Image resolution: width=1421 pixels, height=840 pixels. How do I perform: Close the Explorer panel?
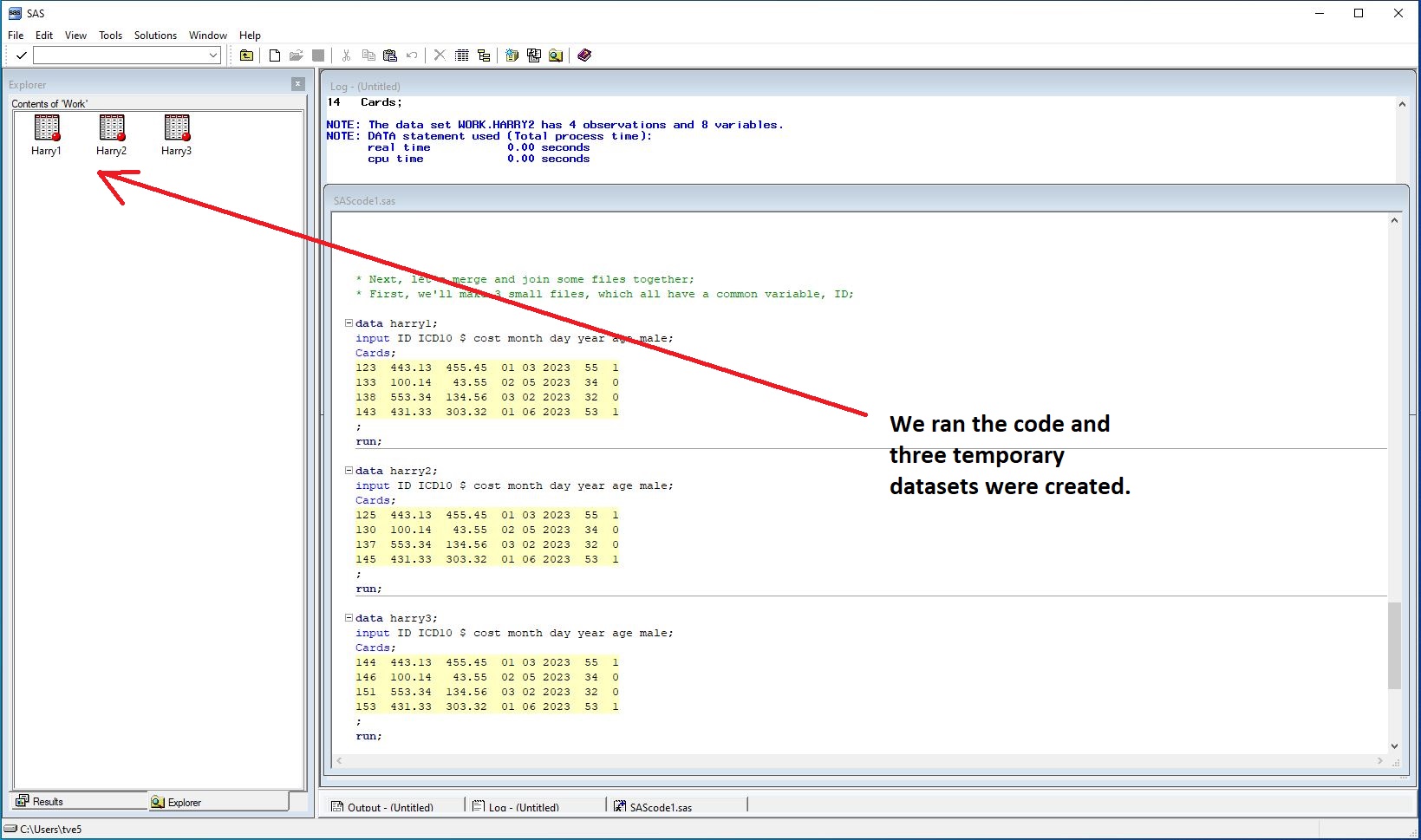pos(298,84)
